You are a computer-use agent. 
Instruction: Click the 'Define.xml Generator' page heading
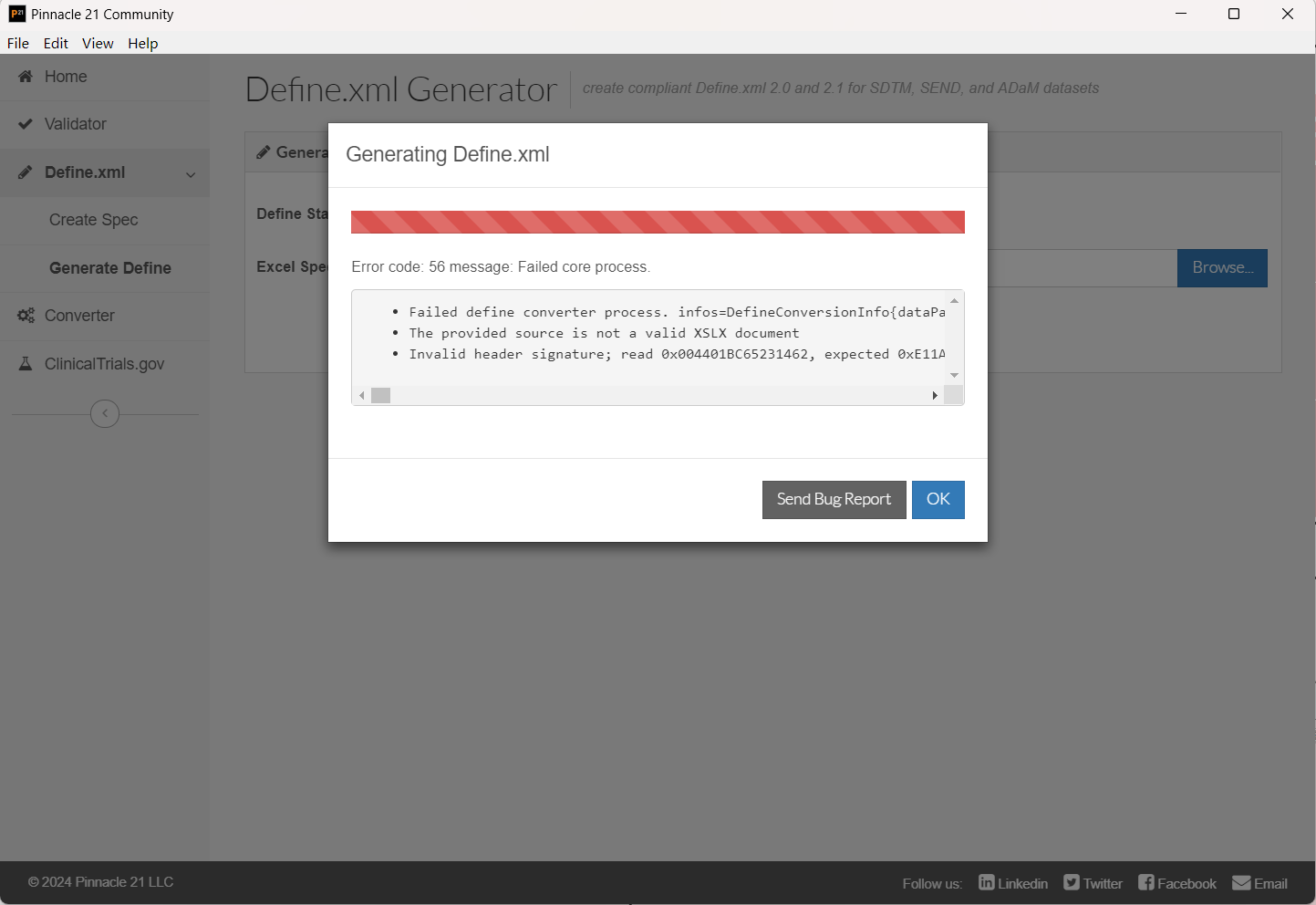click(x=401, y=89)
